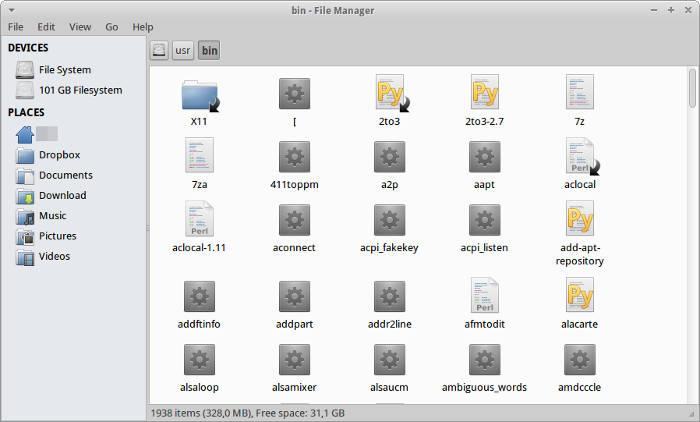Screen dimensions: 700x422
Task: Select the 7z script file icon
Action: pos(579,94)
